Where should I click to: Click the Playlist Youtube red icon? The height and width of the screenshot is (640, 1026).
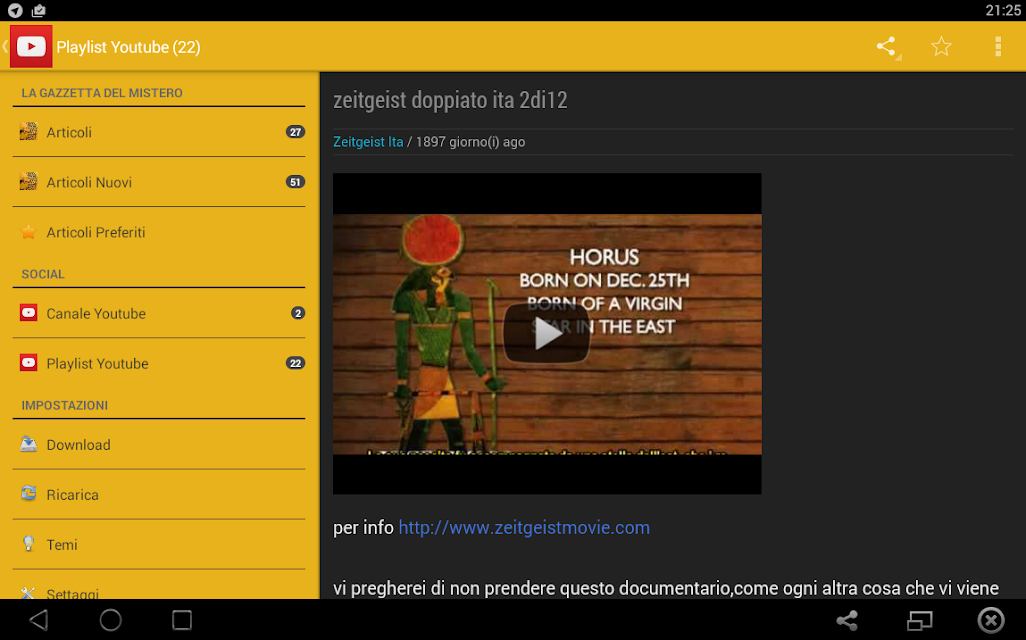point(28,363)
